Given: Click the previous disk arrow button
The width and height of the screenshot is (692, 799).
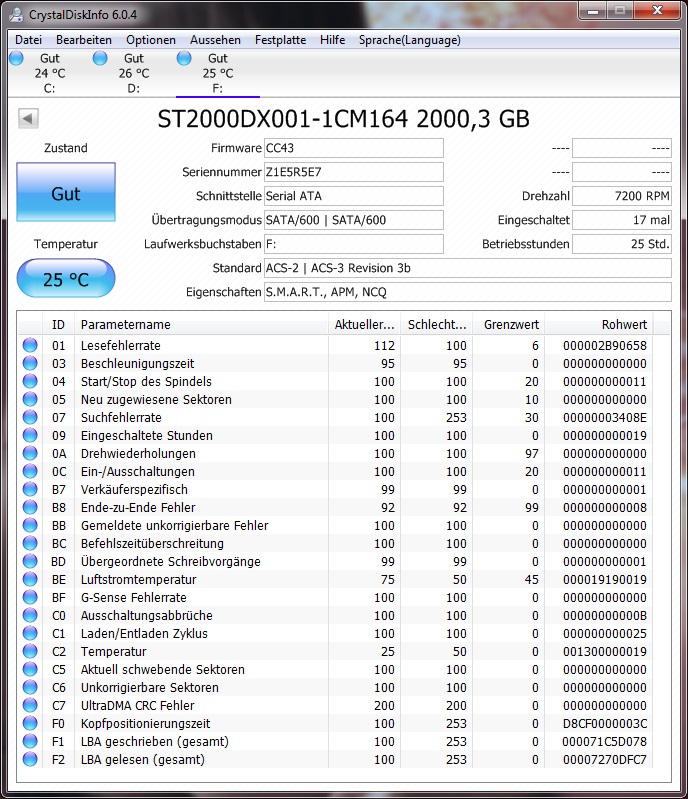Looking at the screenshot, I should click(28, 119).
